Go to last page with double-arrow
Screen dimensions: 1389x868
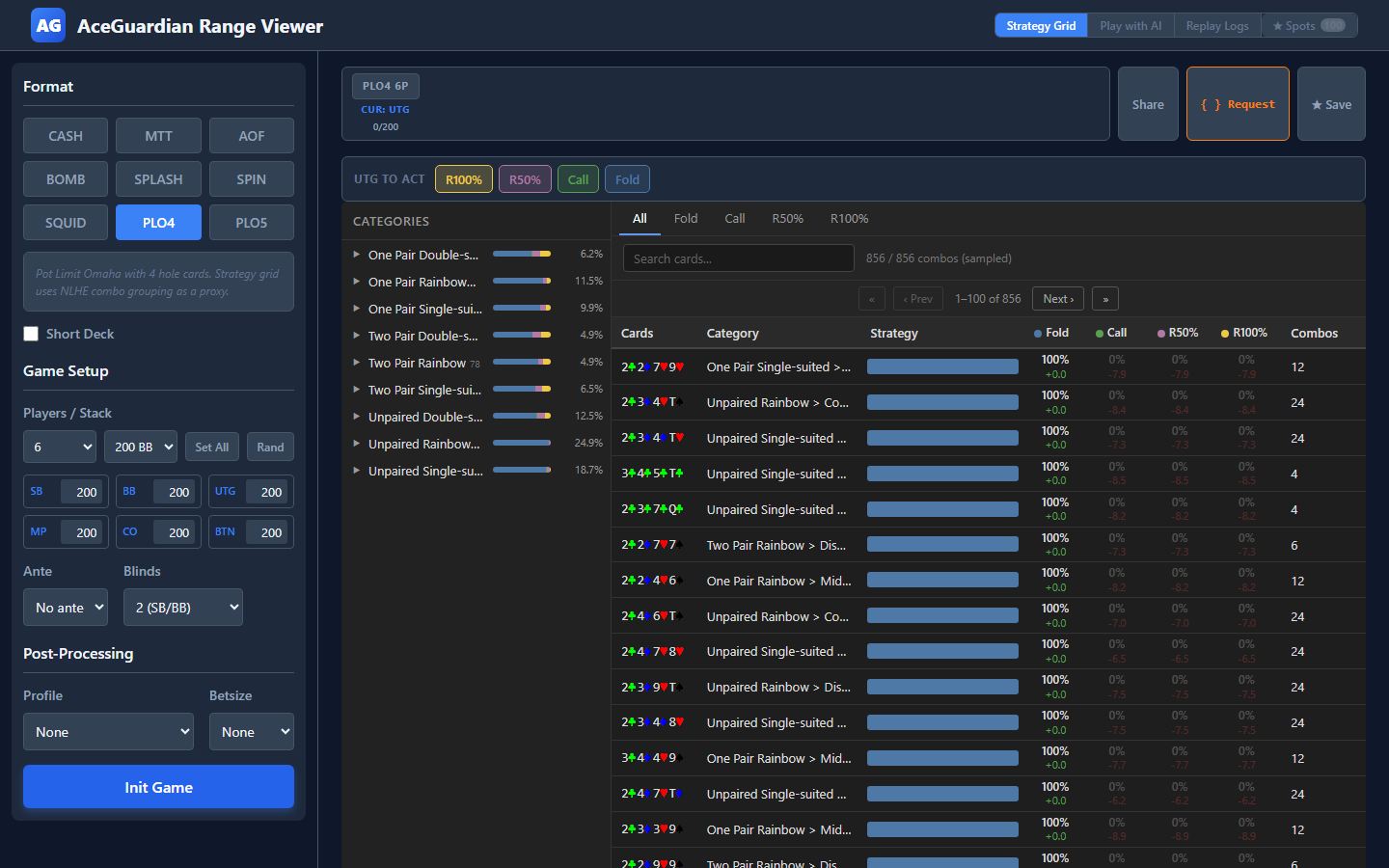tap(1105, 299)
